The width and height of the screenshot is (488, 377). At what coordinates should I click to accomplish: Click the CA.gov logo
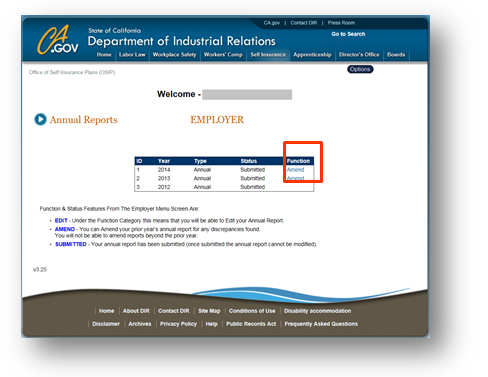58,40
